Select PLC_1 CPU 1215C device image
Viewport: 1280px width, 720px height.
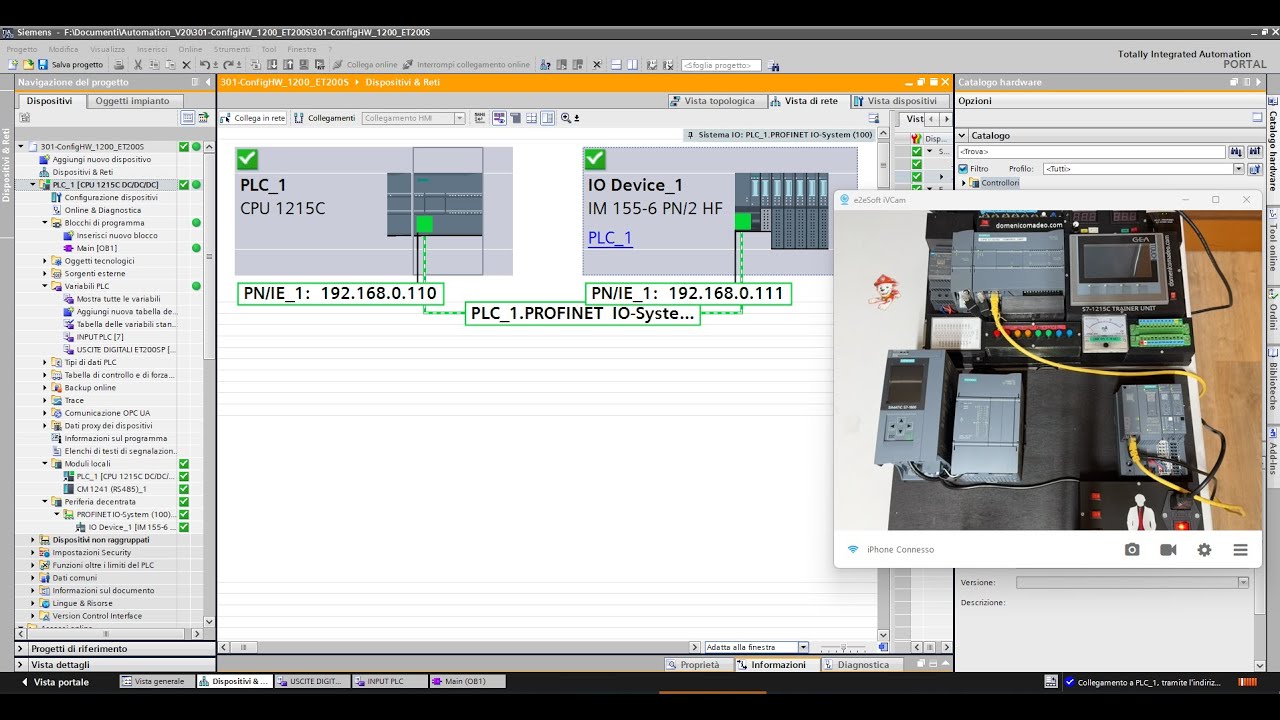435,205
